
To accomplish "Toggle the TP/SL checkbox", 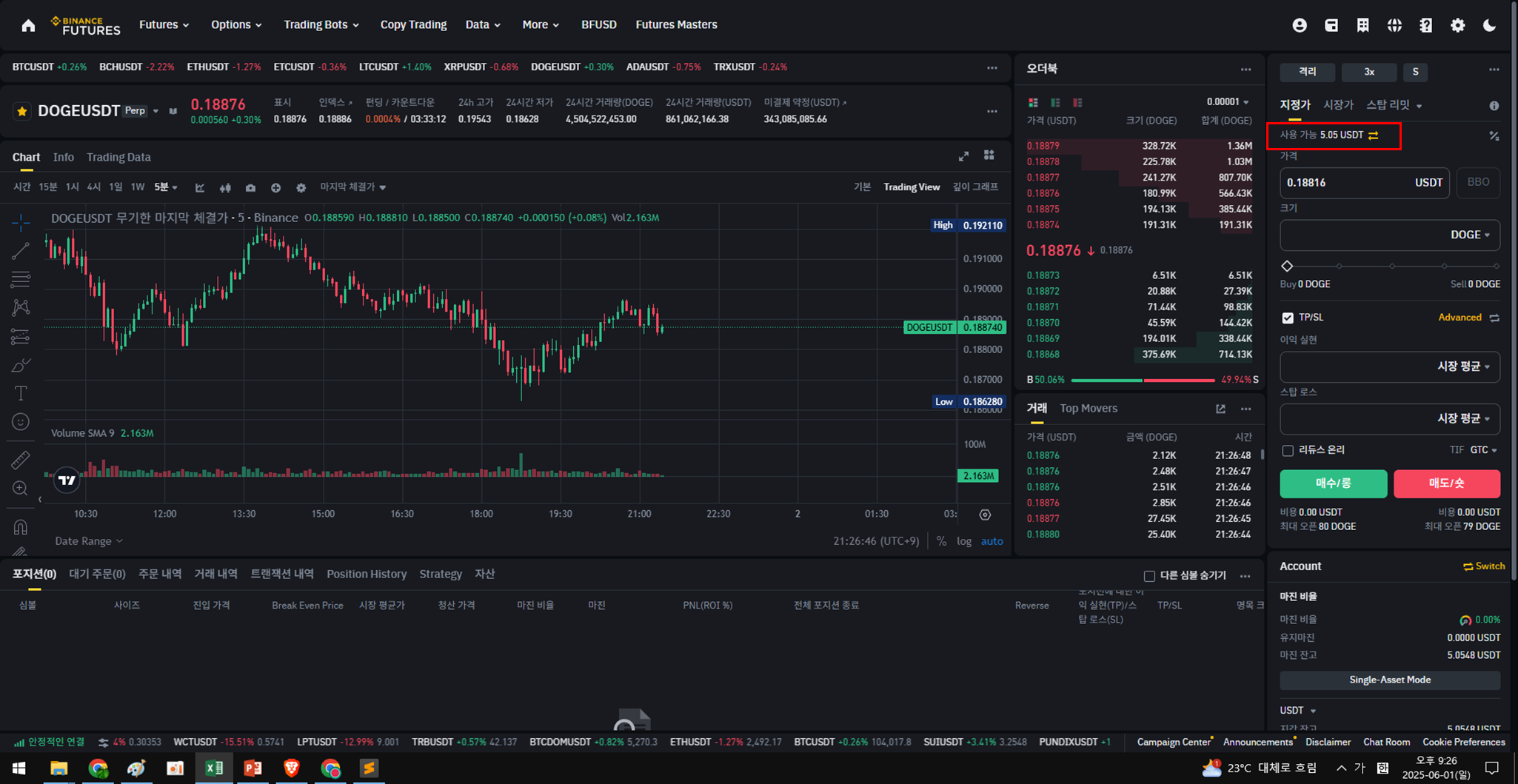I will (1288, 318).
